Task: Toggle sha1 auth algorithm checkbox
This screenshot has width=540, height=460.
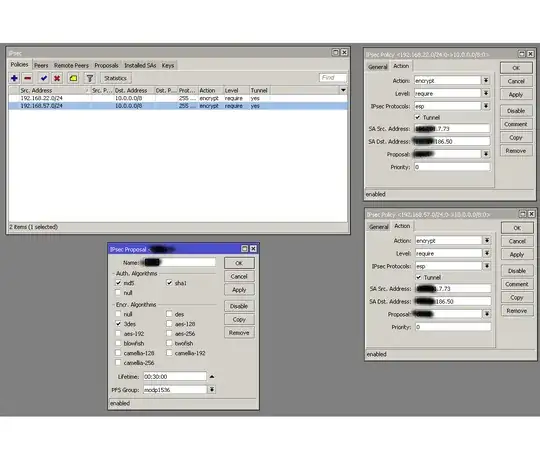Action: pos(169,283)
